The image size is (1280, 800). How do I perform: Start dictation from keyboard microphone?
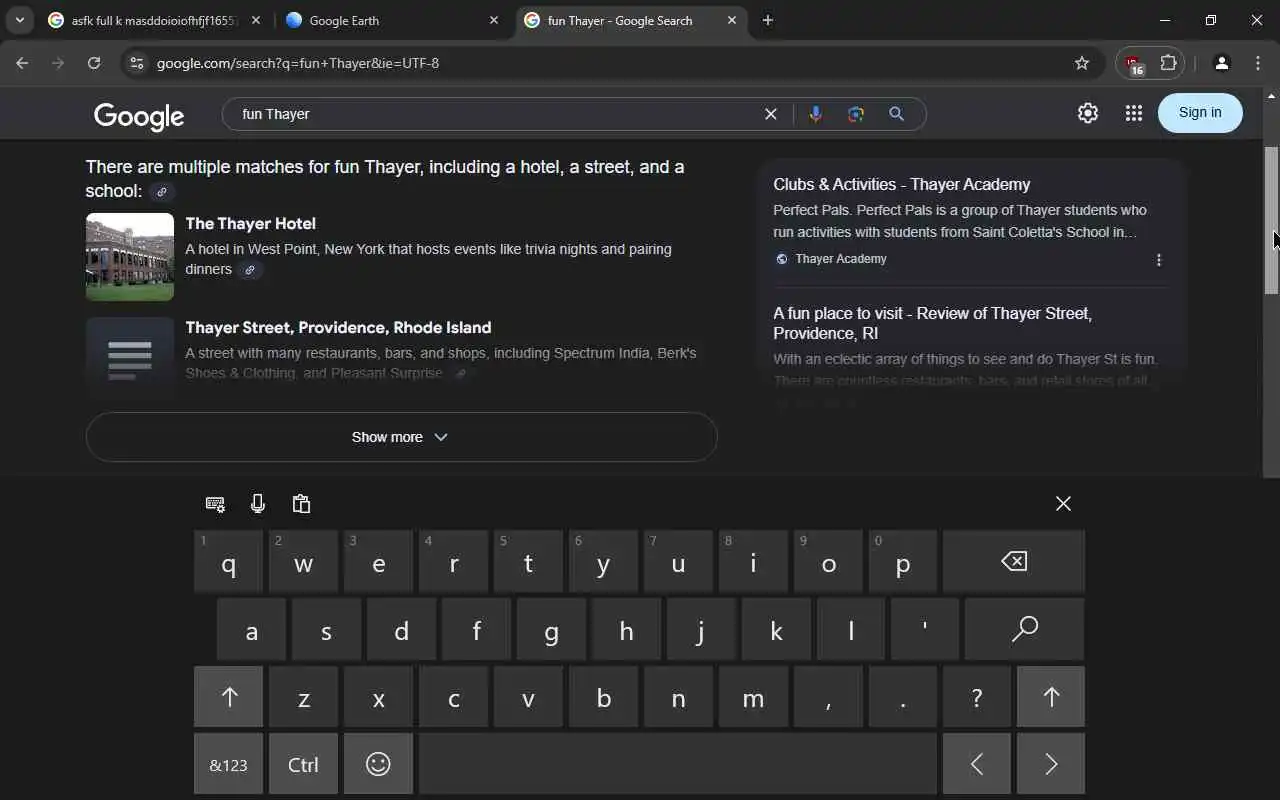point(258,504)
